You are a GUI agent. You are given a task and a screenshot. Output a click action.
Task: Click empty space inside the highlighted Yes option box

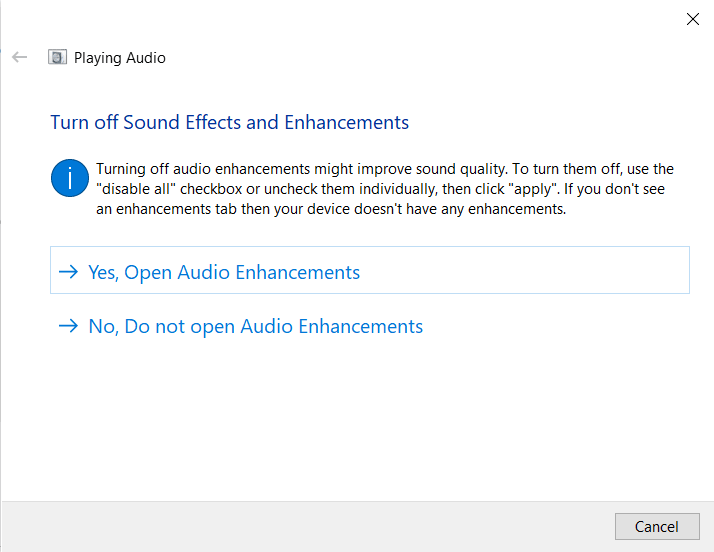click(x=550, y=271)
